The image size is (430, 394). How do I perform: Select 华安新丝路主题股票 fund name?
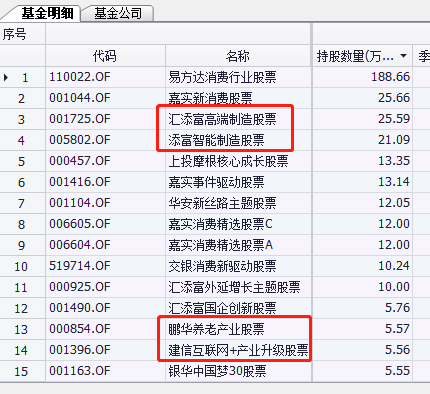click(x=222, y=203)
